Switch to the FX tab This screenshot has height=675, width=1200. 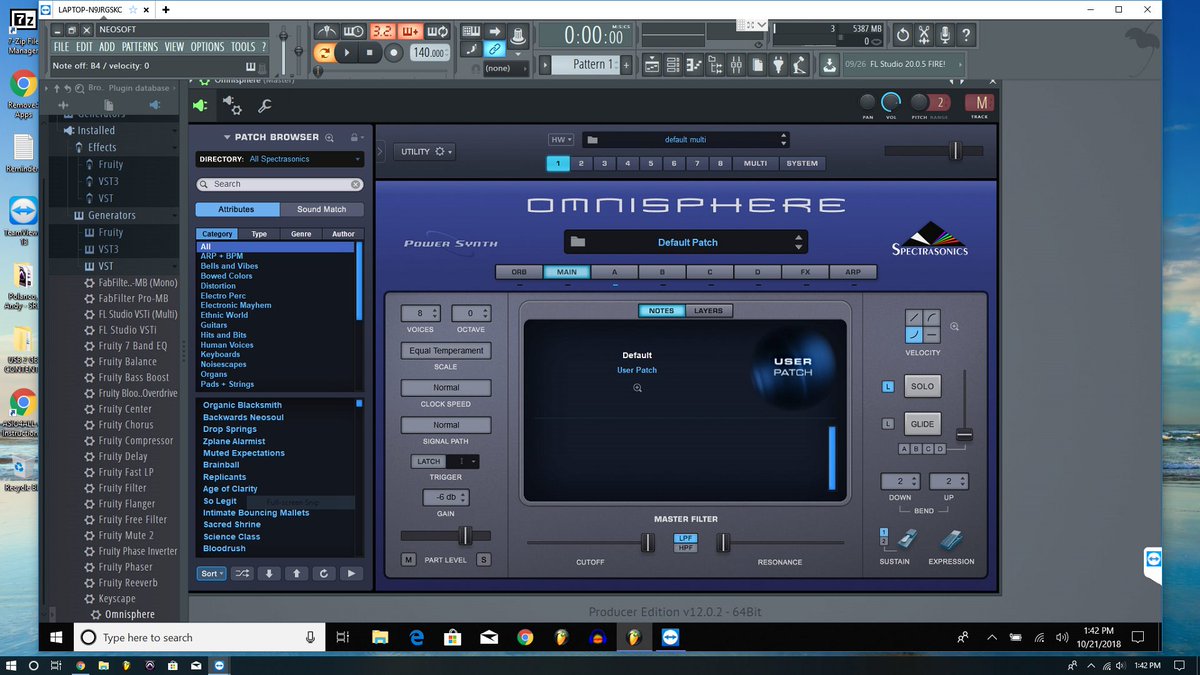point(805,272)
